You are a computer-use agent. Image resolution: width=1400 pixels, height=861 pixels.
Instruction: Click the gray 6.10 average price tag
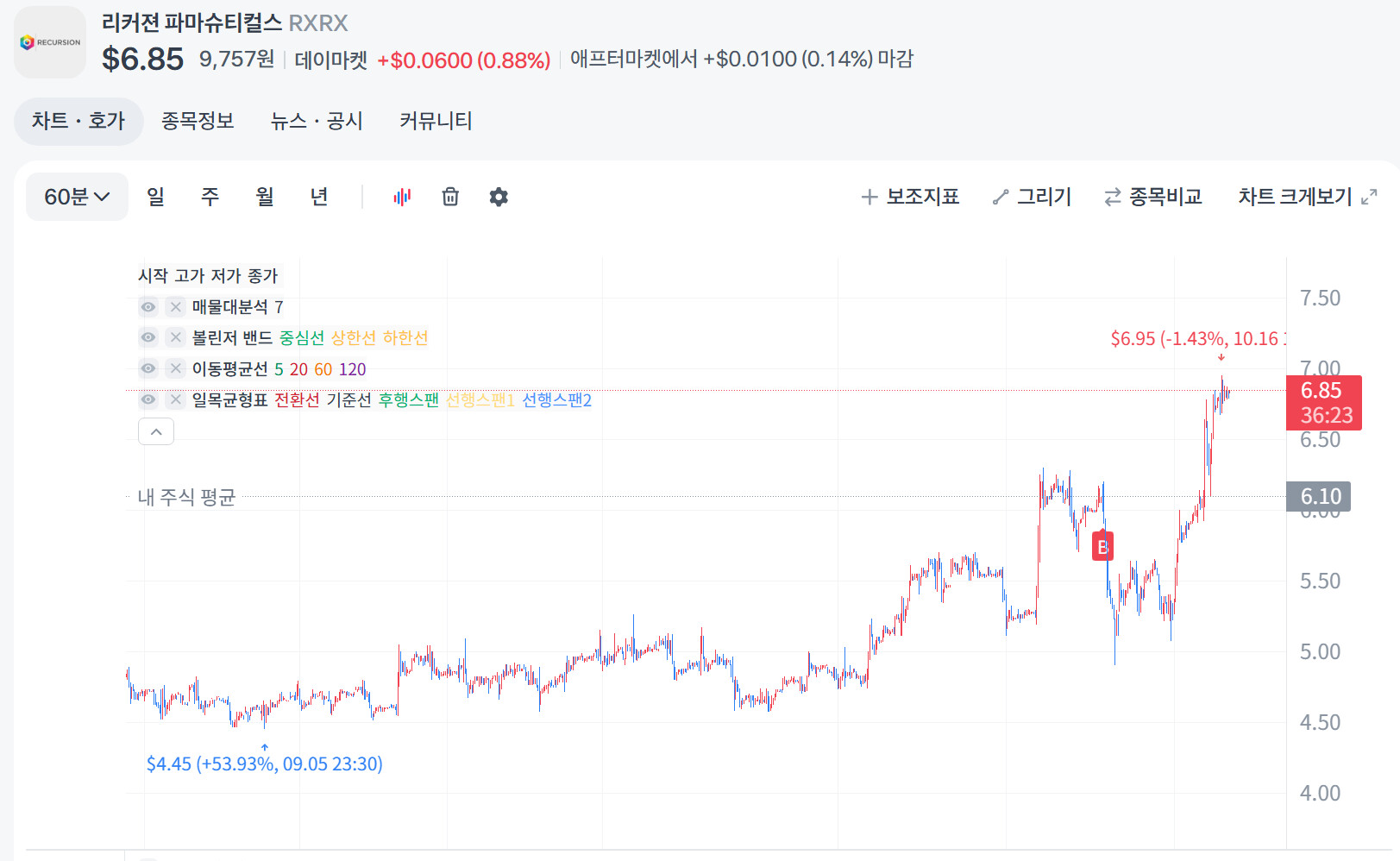(1318, 496)
